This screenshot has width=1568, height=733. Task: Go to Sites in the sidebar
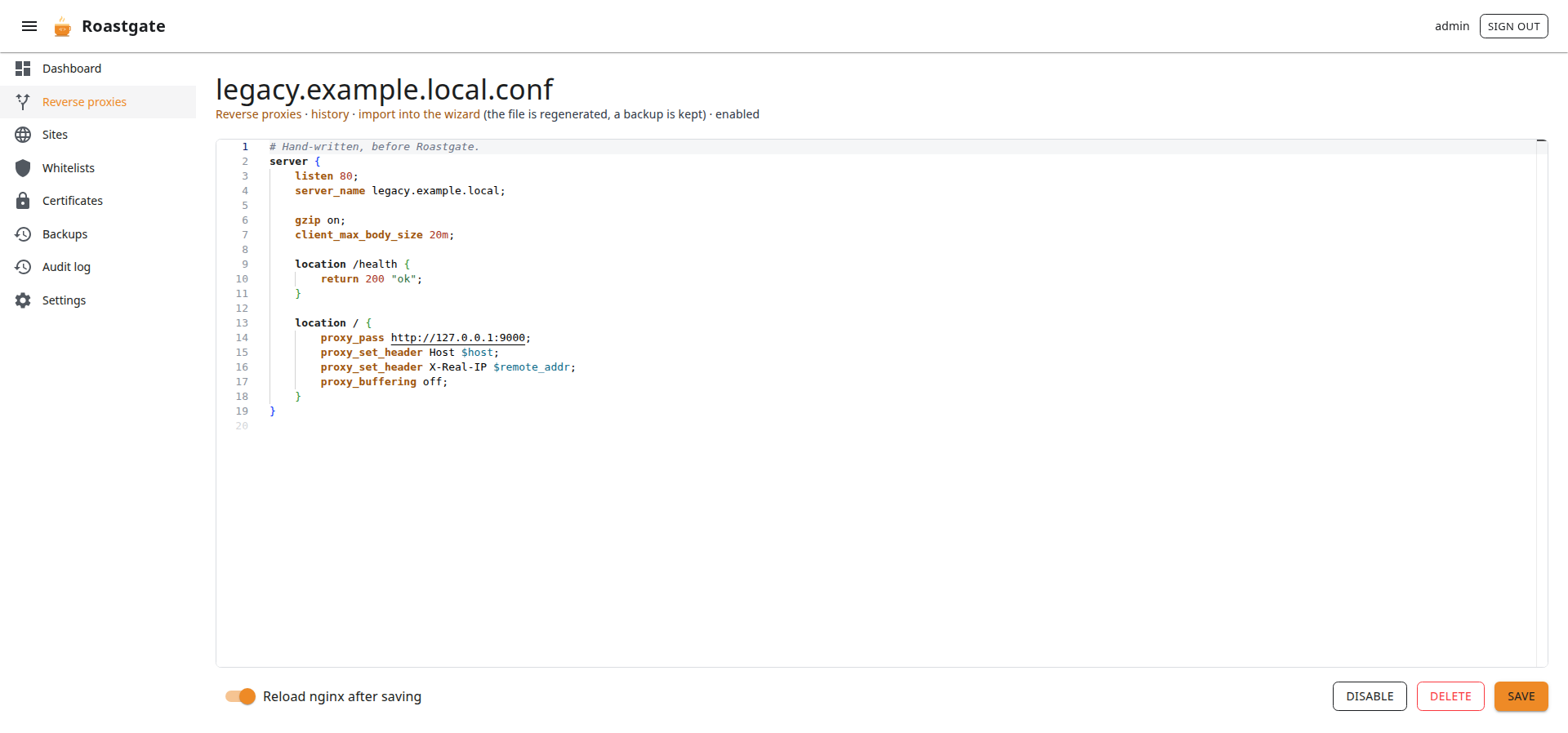[x=98, y=135]
